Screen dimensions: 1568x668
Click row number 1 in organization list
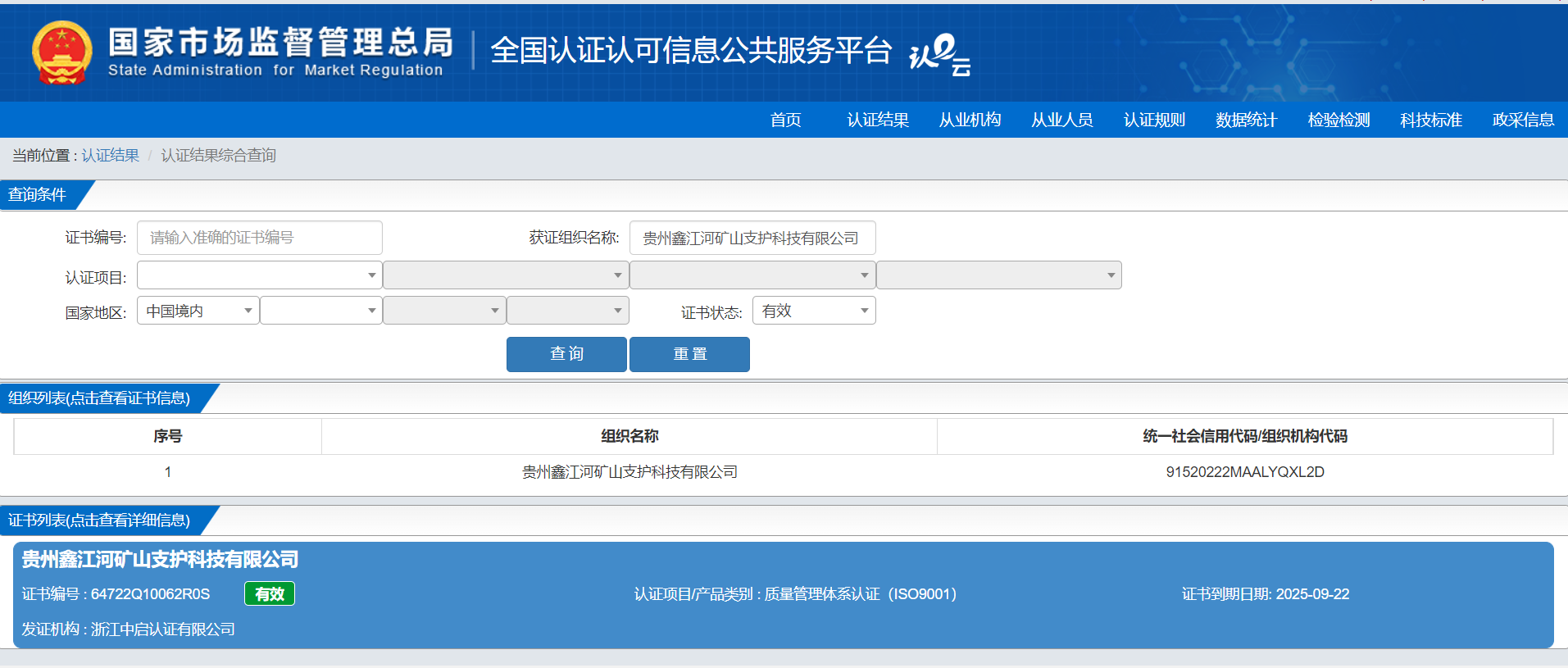click(167, 472)
